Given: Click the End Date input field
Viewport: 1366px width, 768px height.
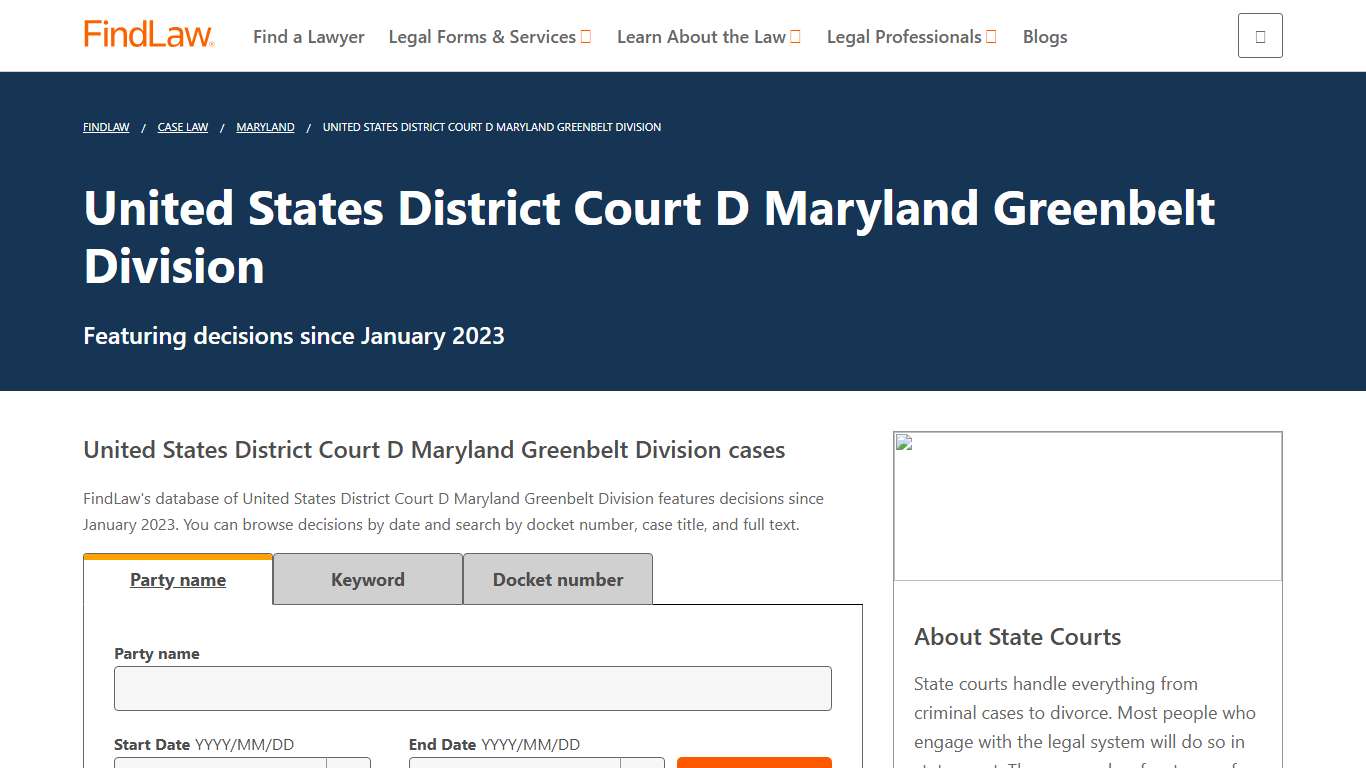Looking at the screenshot, I should point(514,765).
